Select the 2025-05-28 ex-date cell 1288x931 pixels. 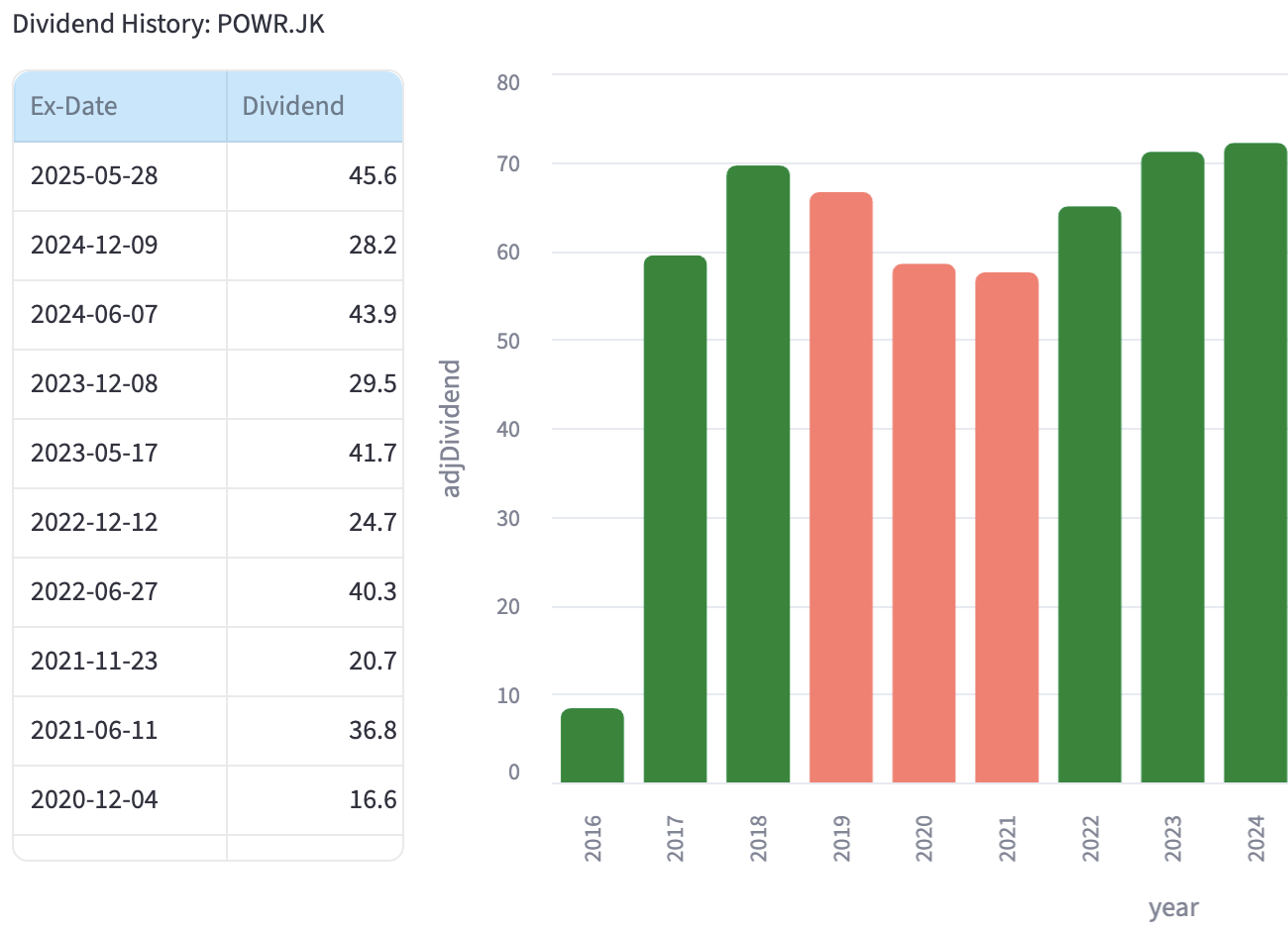[x=120, y=176]
